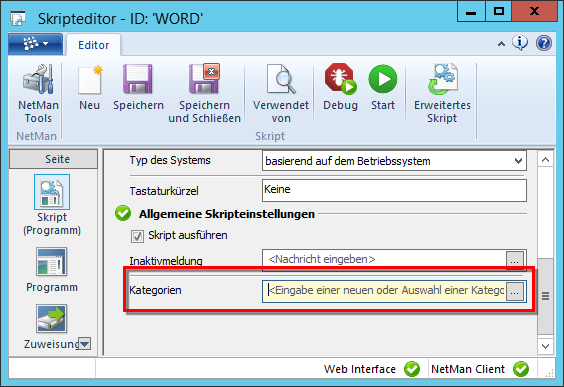Click the NetMan Client status check
The width and height of the screenshot is (564, 387).
[521, 369]
